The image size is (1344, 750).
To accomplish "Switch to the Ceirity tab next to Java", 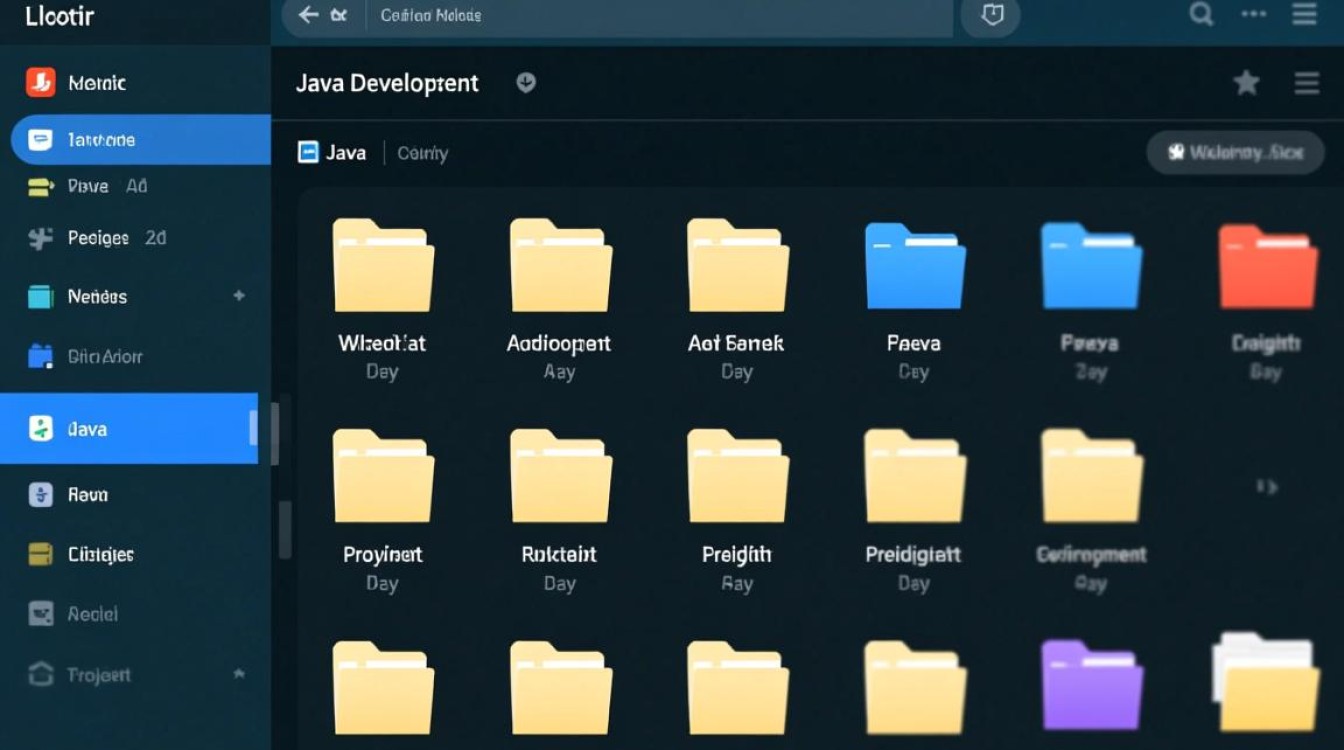I will [x=422, y=154].
